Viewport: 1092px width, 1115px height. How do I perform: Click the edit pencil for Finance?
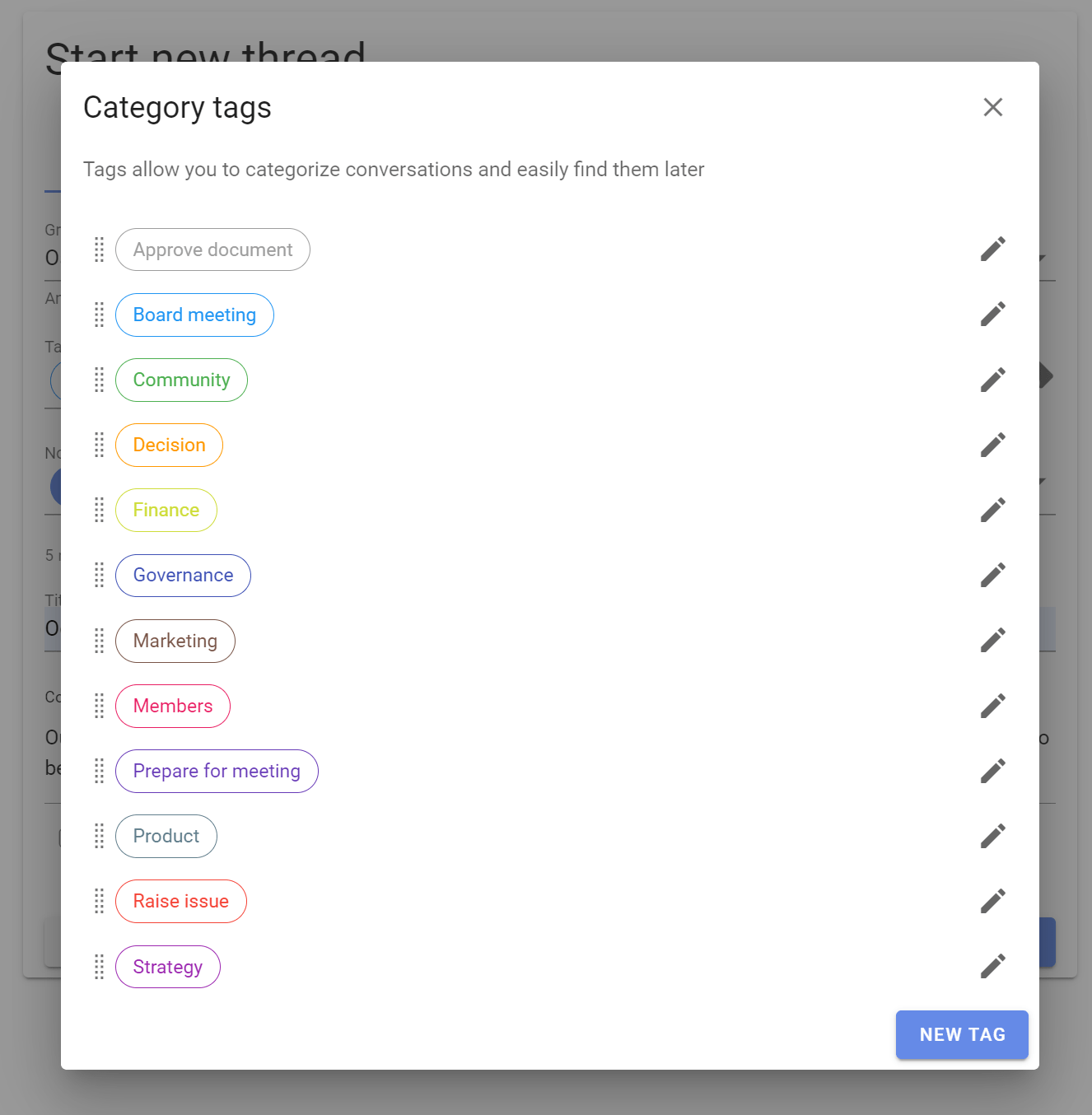[x=992, y=510]
